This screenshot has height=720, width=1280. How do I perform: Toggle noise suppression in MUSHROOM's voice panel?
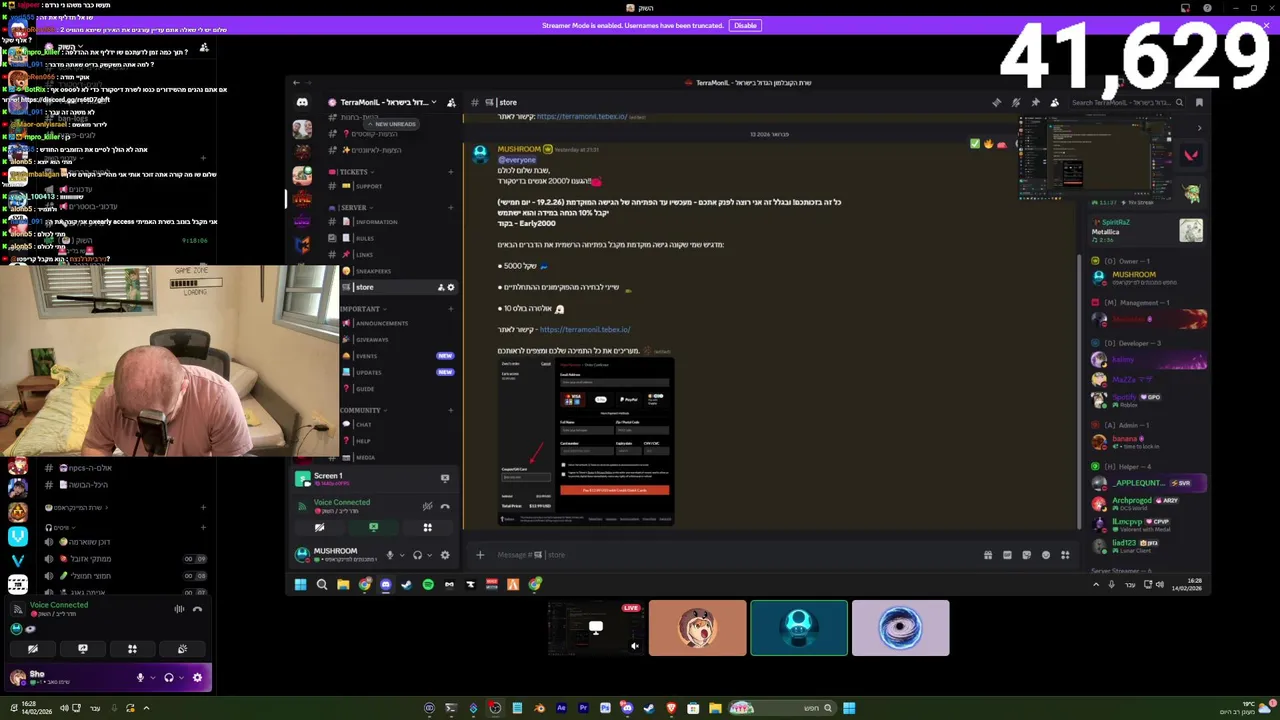click(x=427, y=506)
